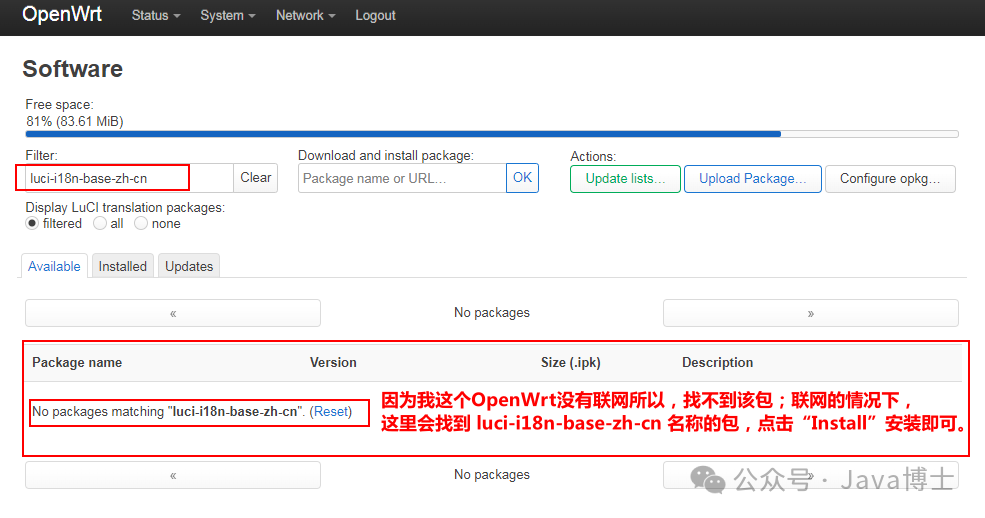
Task: Switch to the Updates tab
Action: point(189,266)
